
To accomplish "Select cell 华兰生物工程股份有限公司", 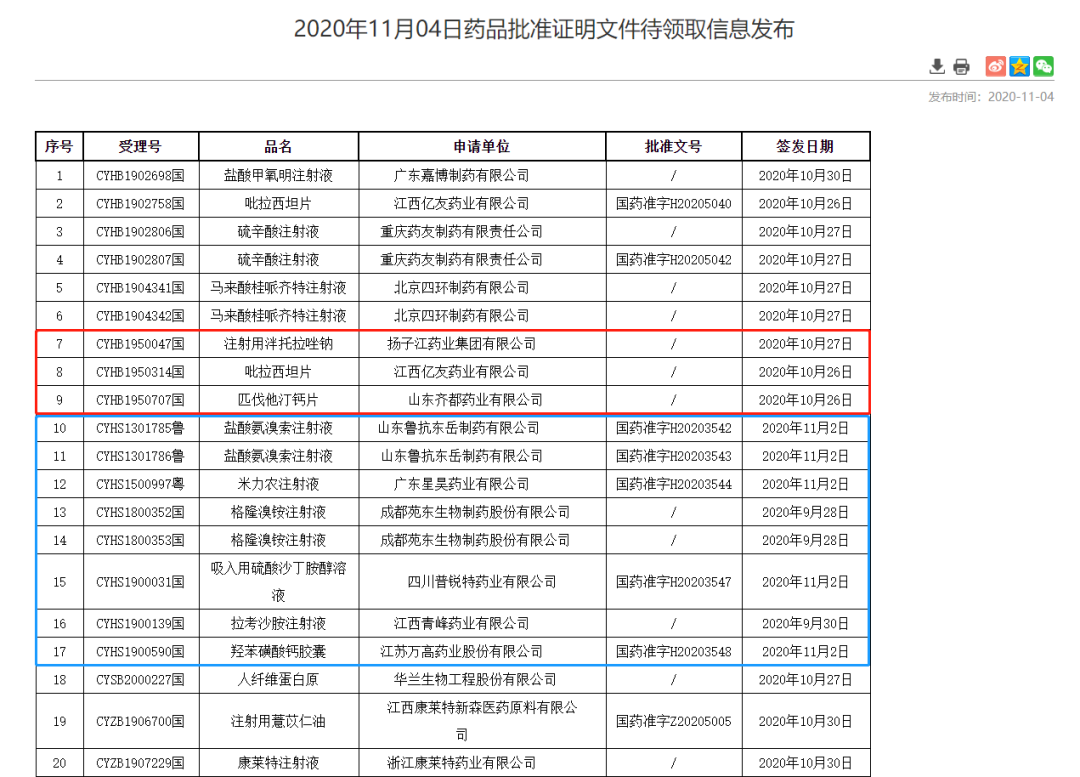I will (x=481, y=680).
